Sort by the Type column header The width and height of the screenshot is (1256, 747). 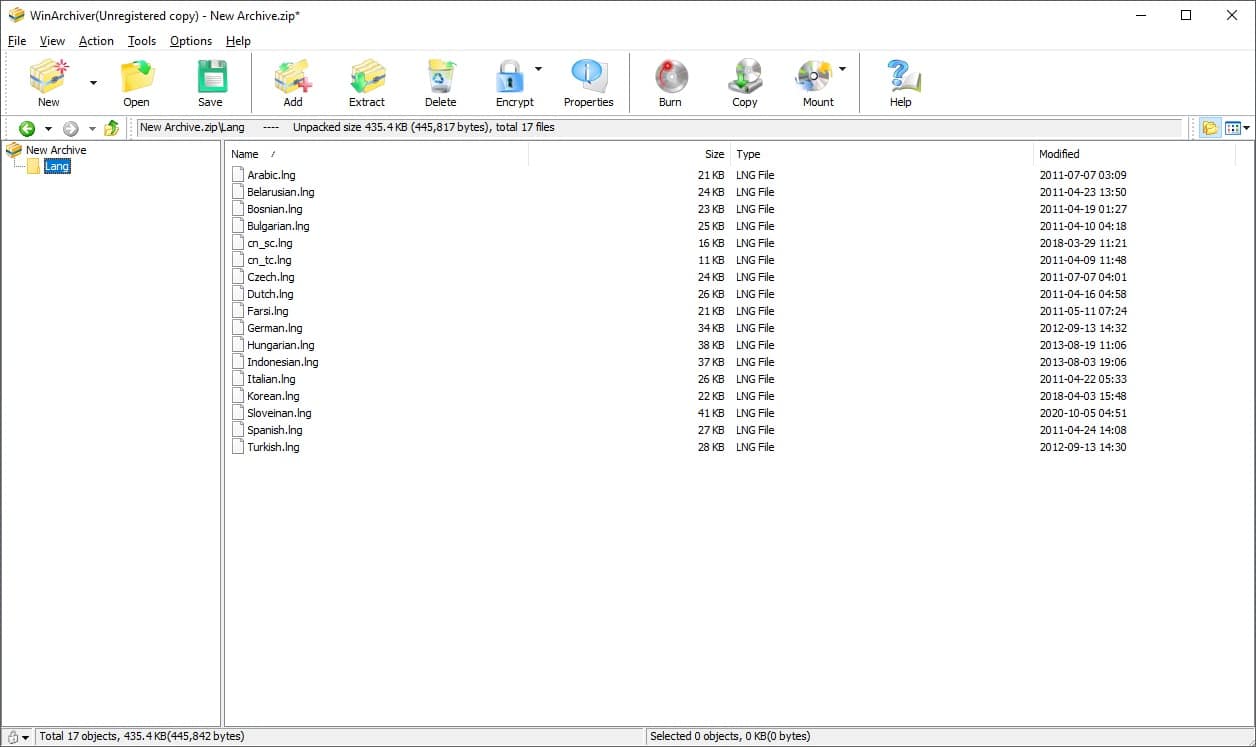click(x=881, y=154)
